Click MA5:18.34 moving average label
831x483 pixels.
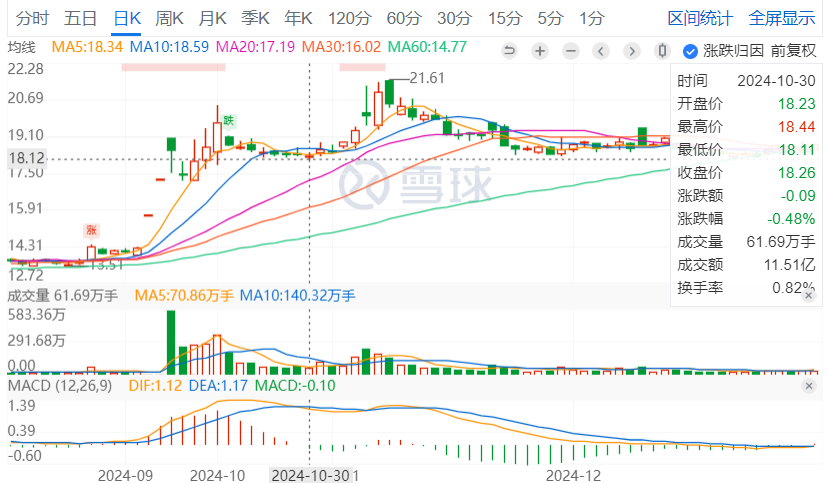(87, 47)
